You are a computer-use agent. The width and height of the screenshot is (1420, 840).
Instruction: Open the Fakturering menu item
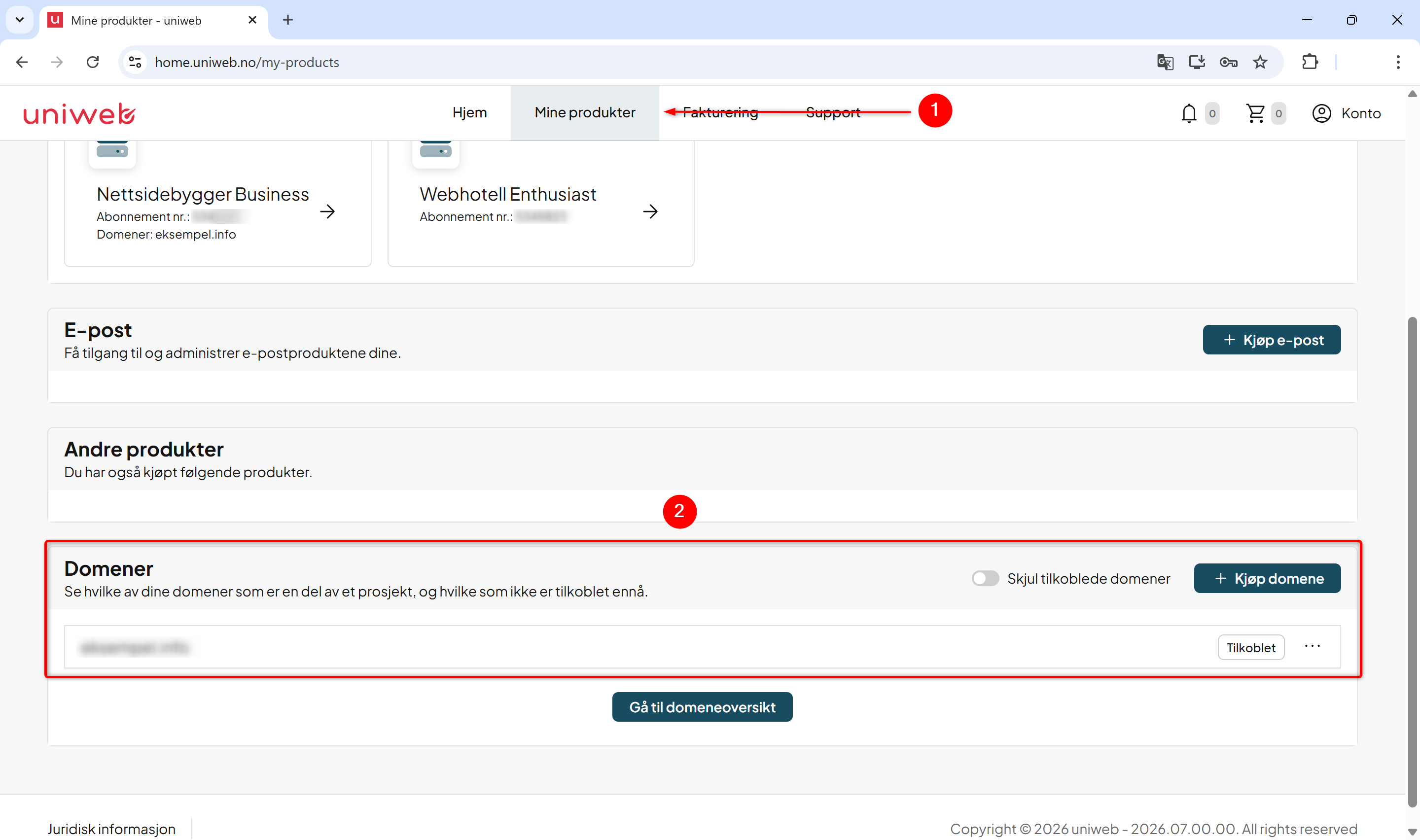pyautogui.click(x=720, y=113)
